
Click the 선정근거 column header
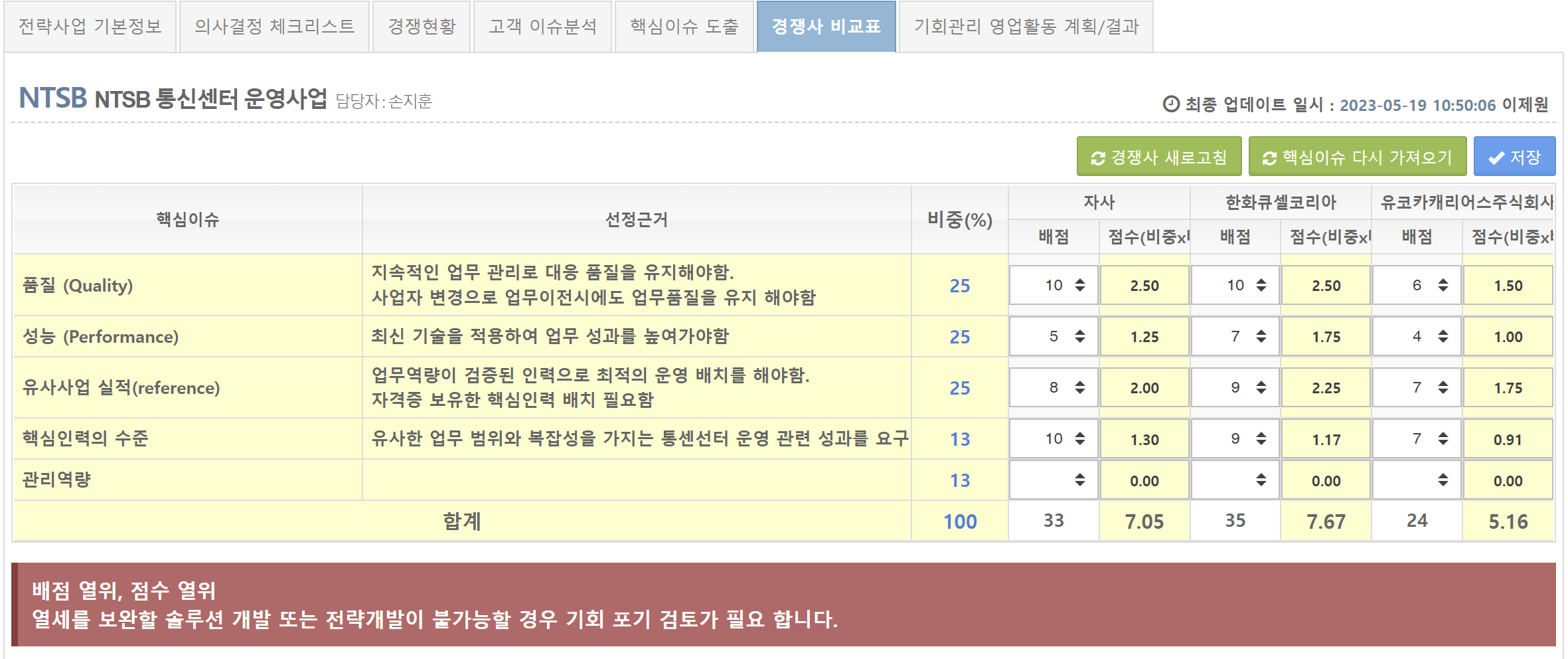point(637,219)
